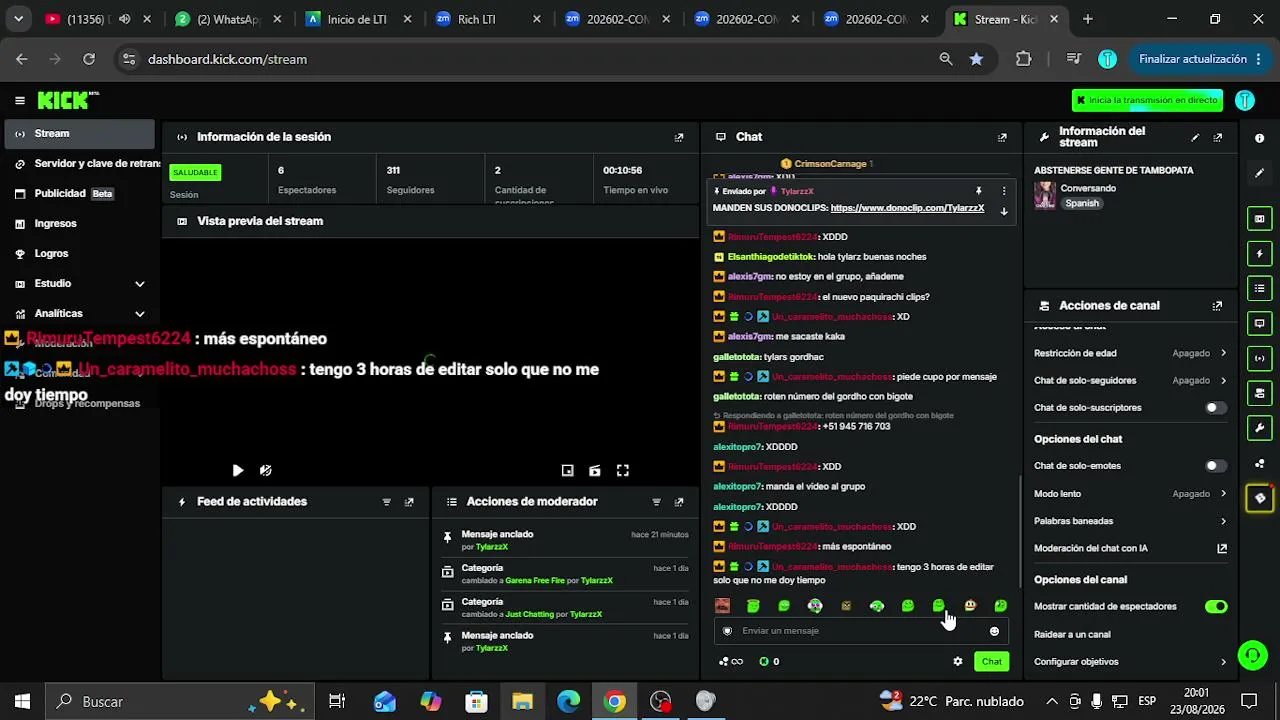Click Finalizar actualización in Chrome
The height and width of the screenshot is (720, 1280).
pos(1200,59)
